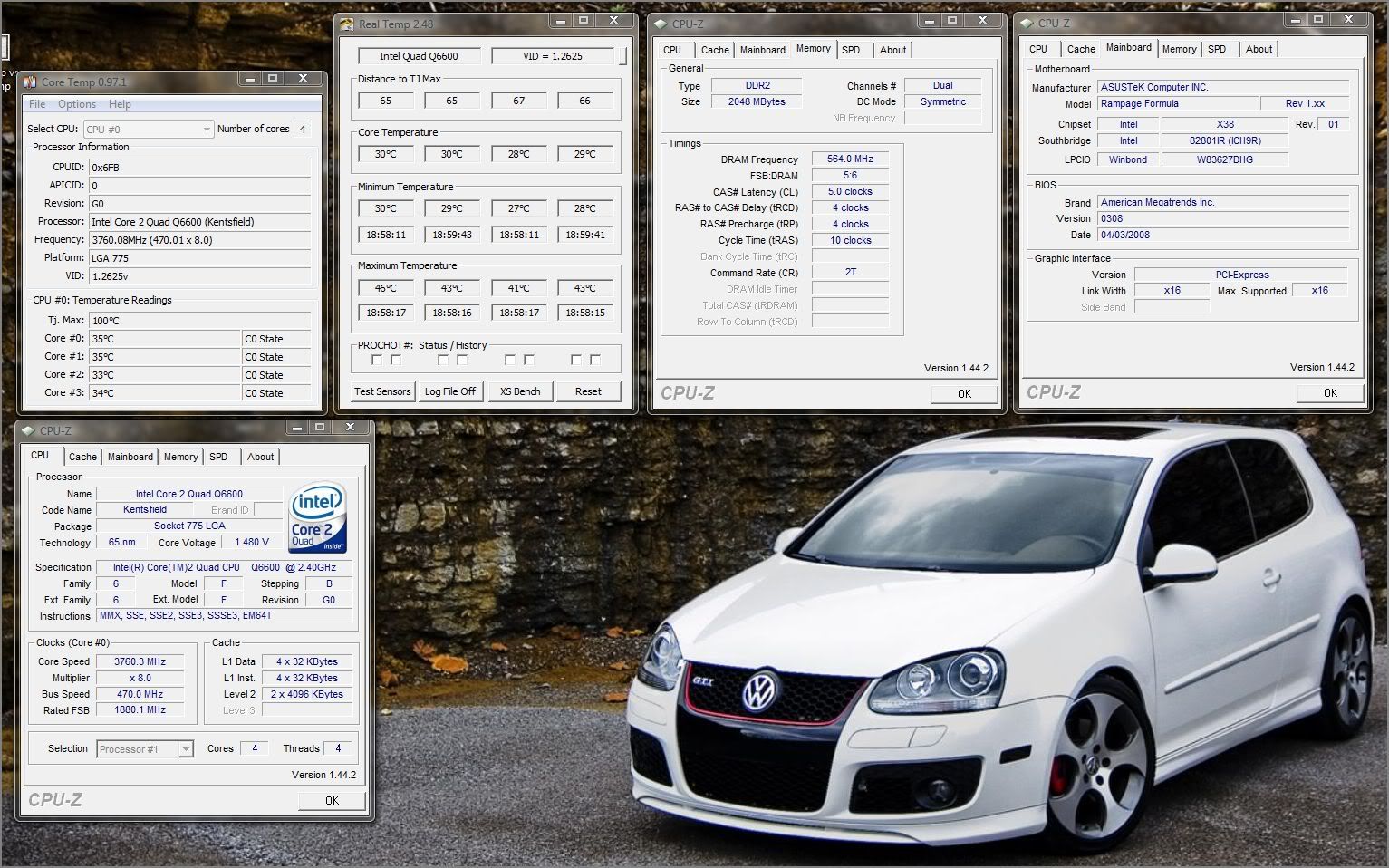Click the LPCIO value W83627DHG
The width and height of the screenshot is (1389, 868).
[1225, 160]
